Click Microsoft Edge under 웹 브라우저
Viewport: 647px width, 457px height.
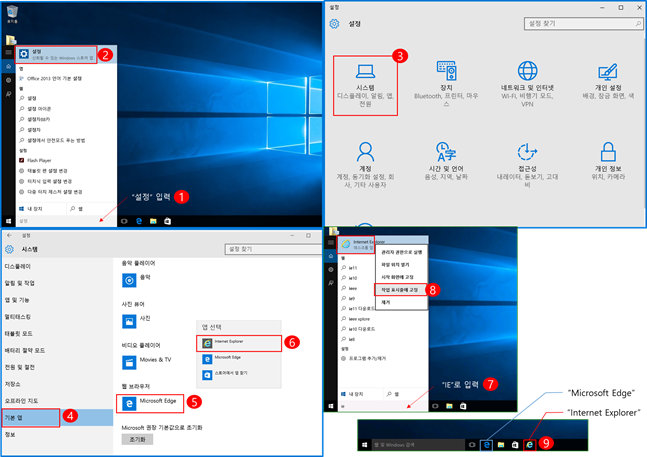pyautogui.click(x=150, y=403)
